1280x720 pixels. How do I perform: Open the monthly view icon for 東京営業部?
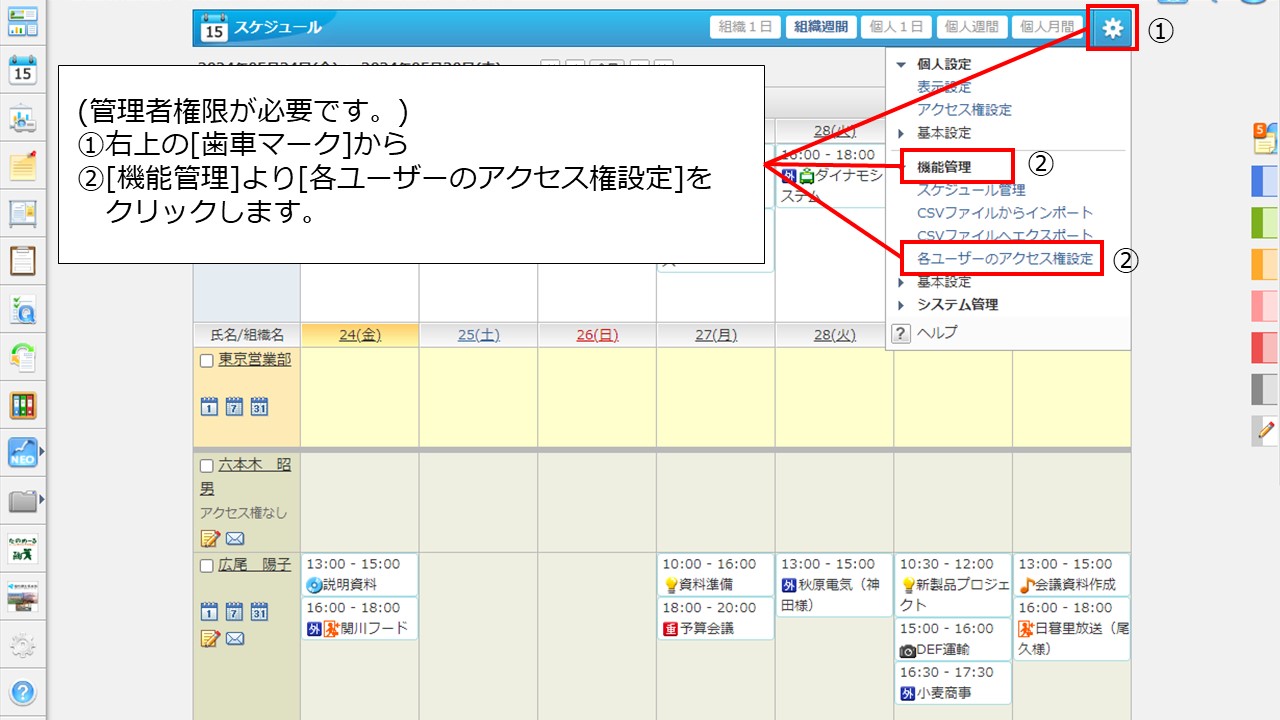(x=259, y=406)
